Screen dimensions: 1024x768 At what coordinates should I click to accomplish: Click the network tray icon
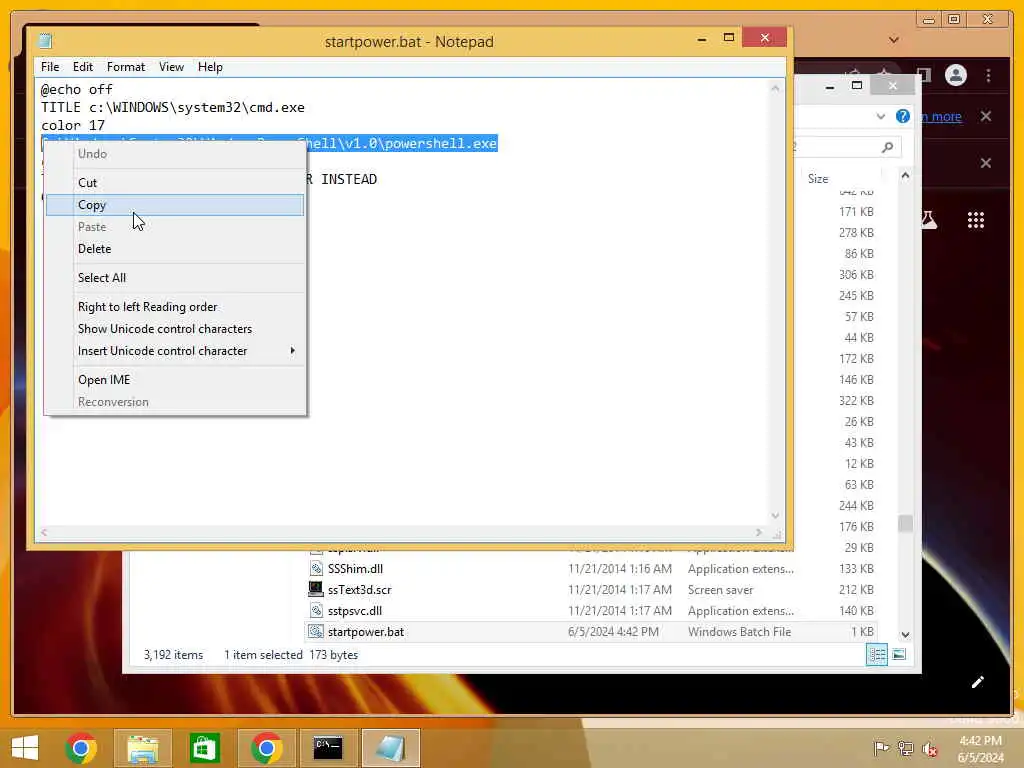click(905, 748)
